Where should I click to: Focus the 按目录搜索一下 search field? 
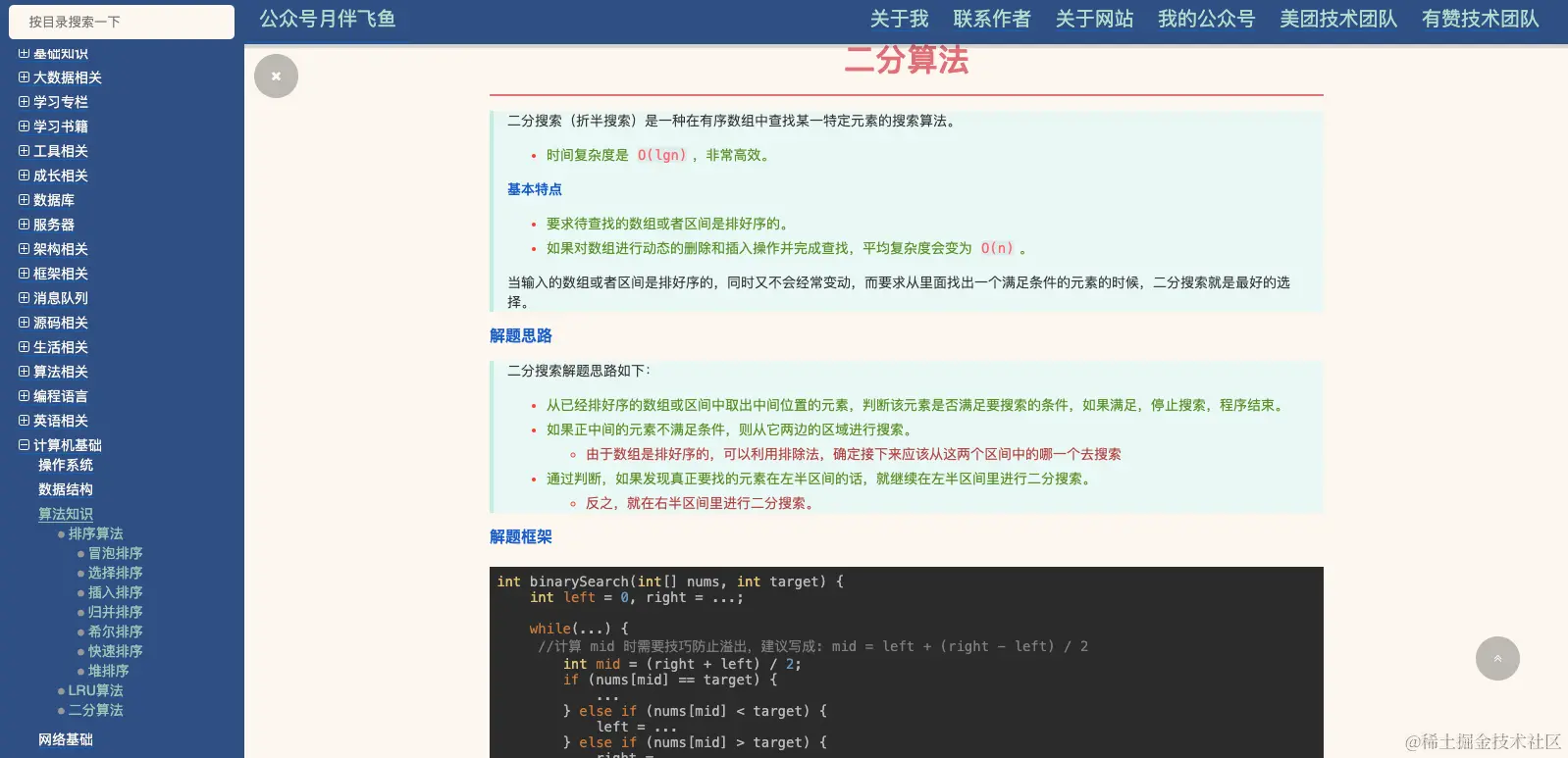click(x=120, y=22)
